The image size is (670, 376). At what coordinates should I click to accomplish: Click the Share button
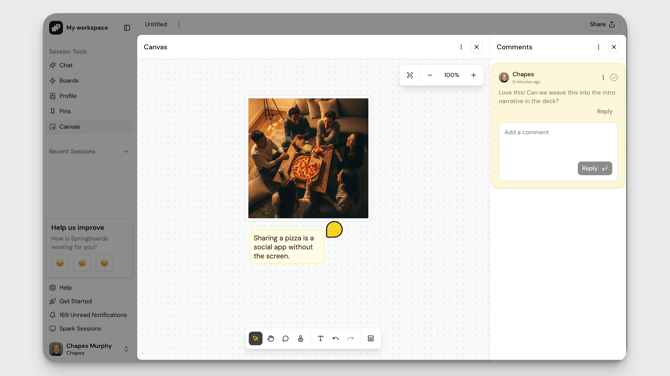(602, 24)
